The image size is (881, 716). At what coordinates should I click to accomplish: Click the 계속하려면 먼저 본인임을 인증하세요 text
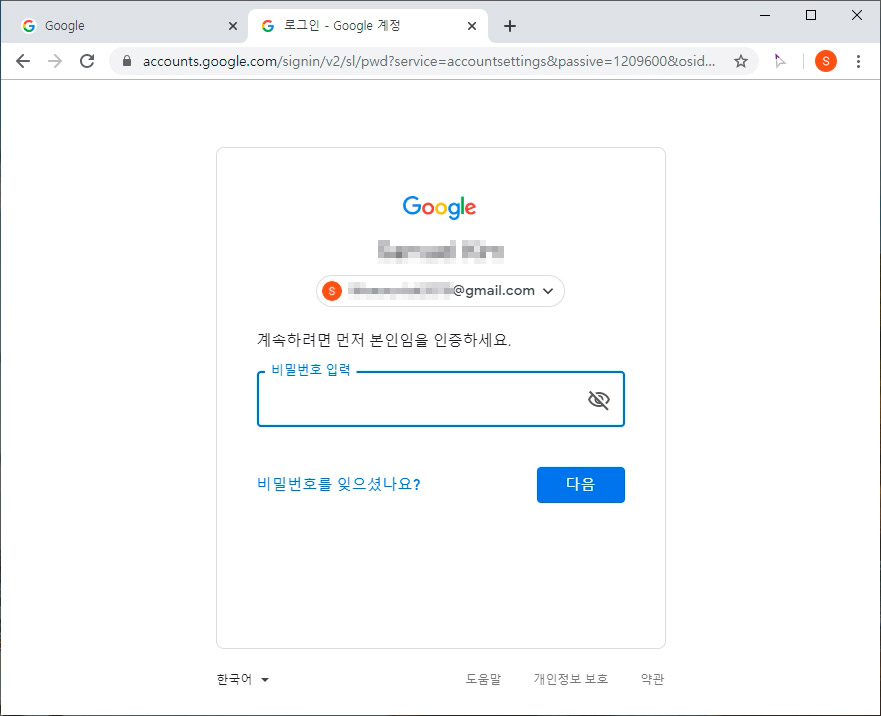tap(384, 340)
